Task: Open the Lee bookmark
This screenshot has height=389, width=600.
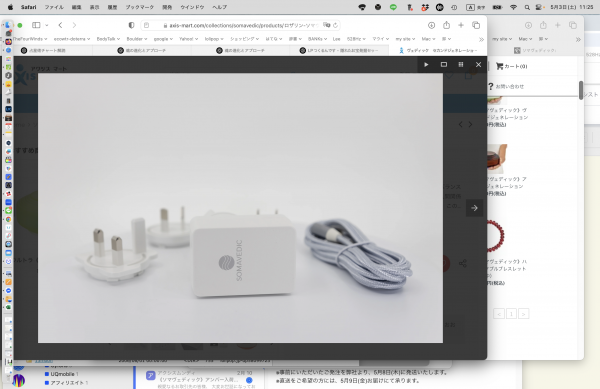Action: [x=336, y=39]
